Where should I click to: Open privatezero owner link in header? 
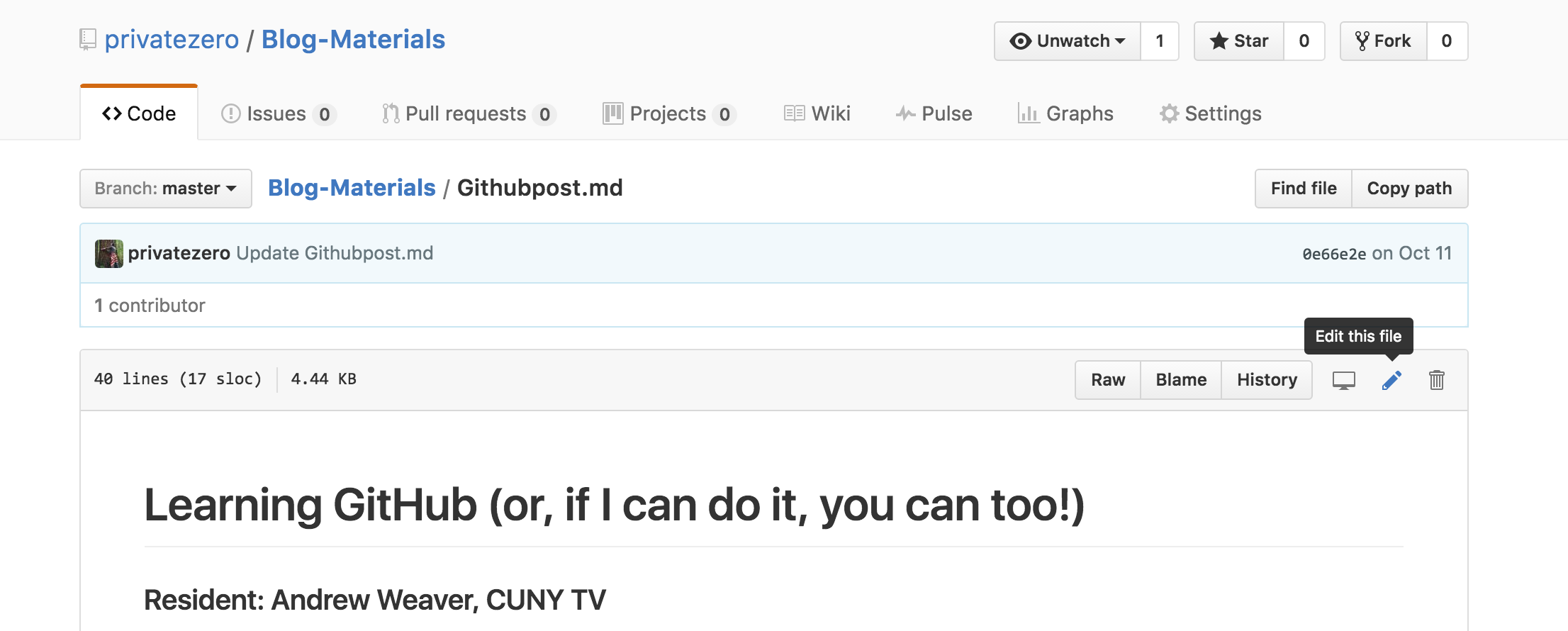pos(172,40)
